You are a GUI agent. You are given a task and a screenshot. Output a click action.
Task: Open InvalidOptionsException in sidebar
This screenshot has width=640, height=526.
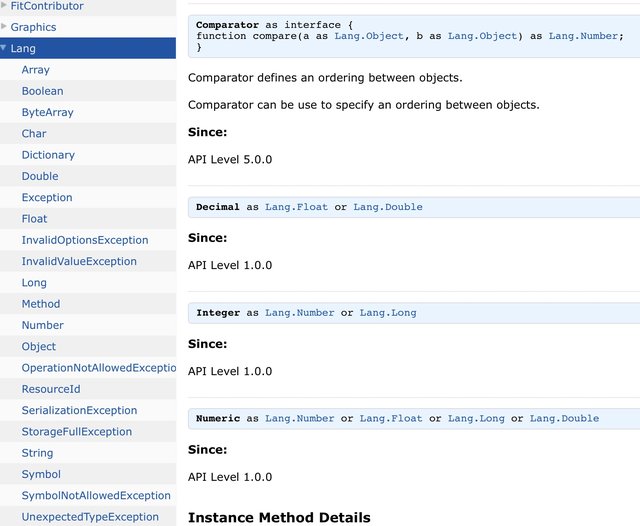[85, 240]
